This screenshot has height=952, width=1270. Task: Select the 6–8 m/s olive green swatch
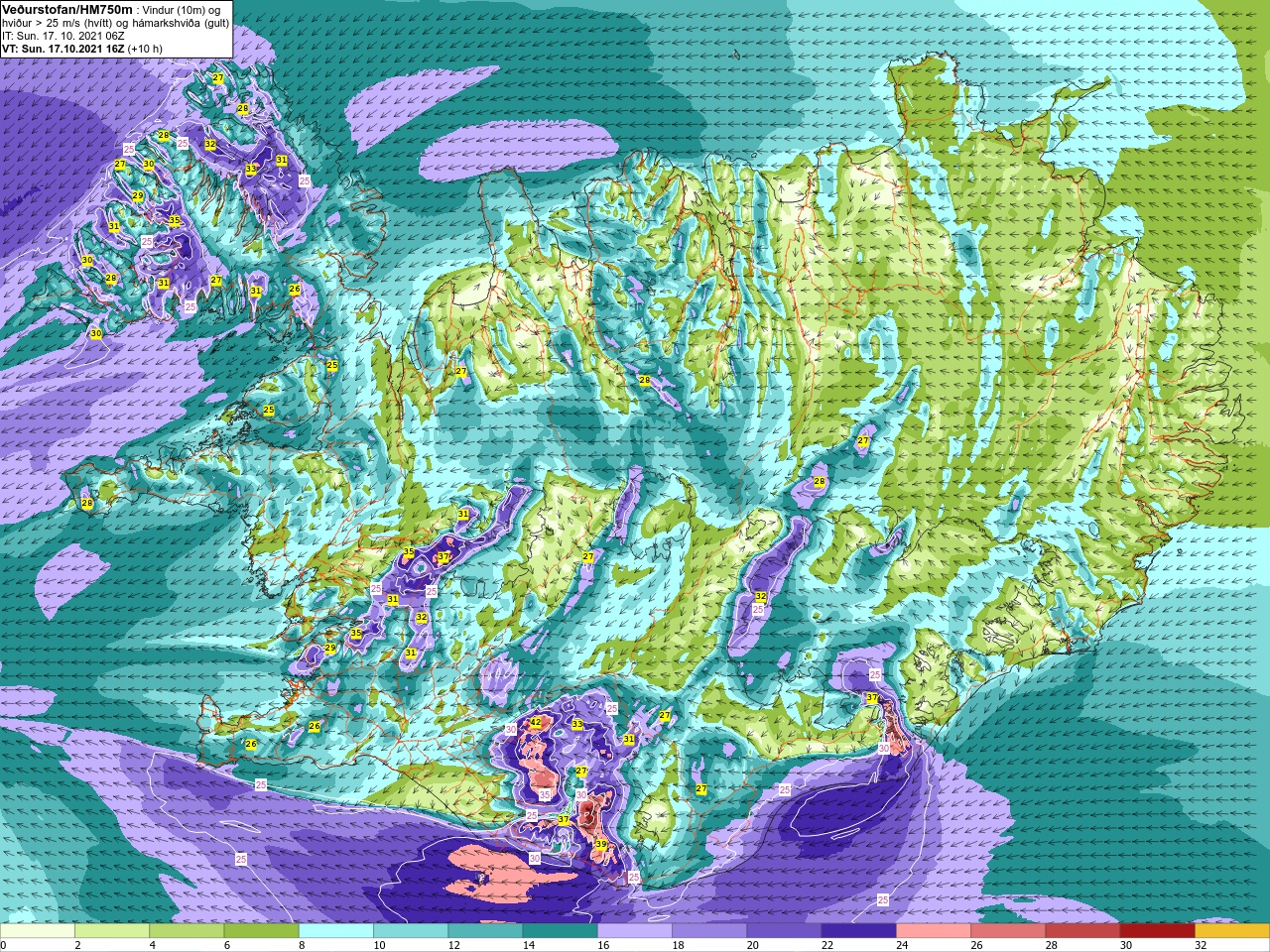261,931
